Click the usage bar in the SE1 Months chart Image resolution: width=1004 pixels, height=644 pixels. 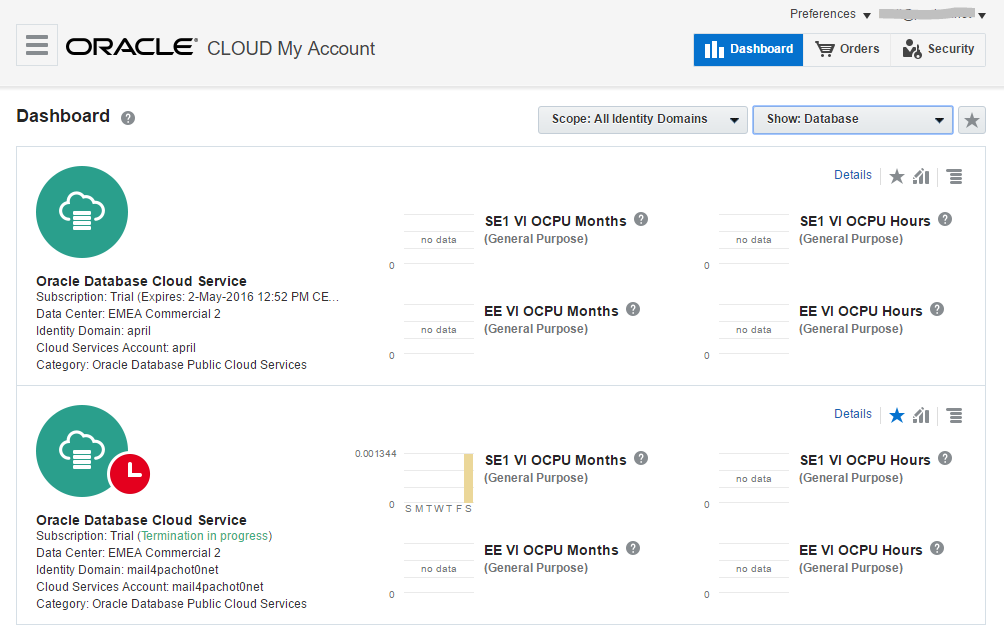click(469, 478)
